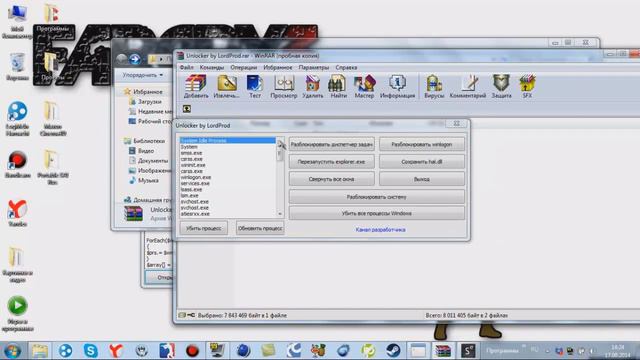This screenshot has width=640, height=360.
Task: Launch the Мастер (Wizard) icon
Action: [364, 86]
